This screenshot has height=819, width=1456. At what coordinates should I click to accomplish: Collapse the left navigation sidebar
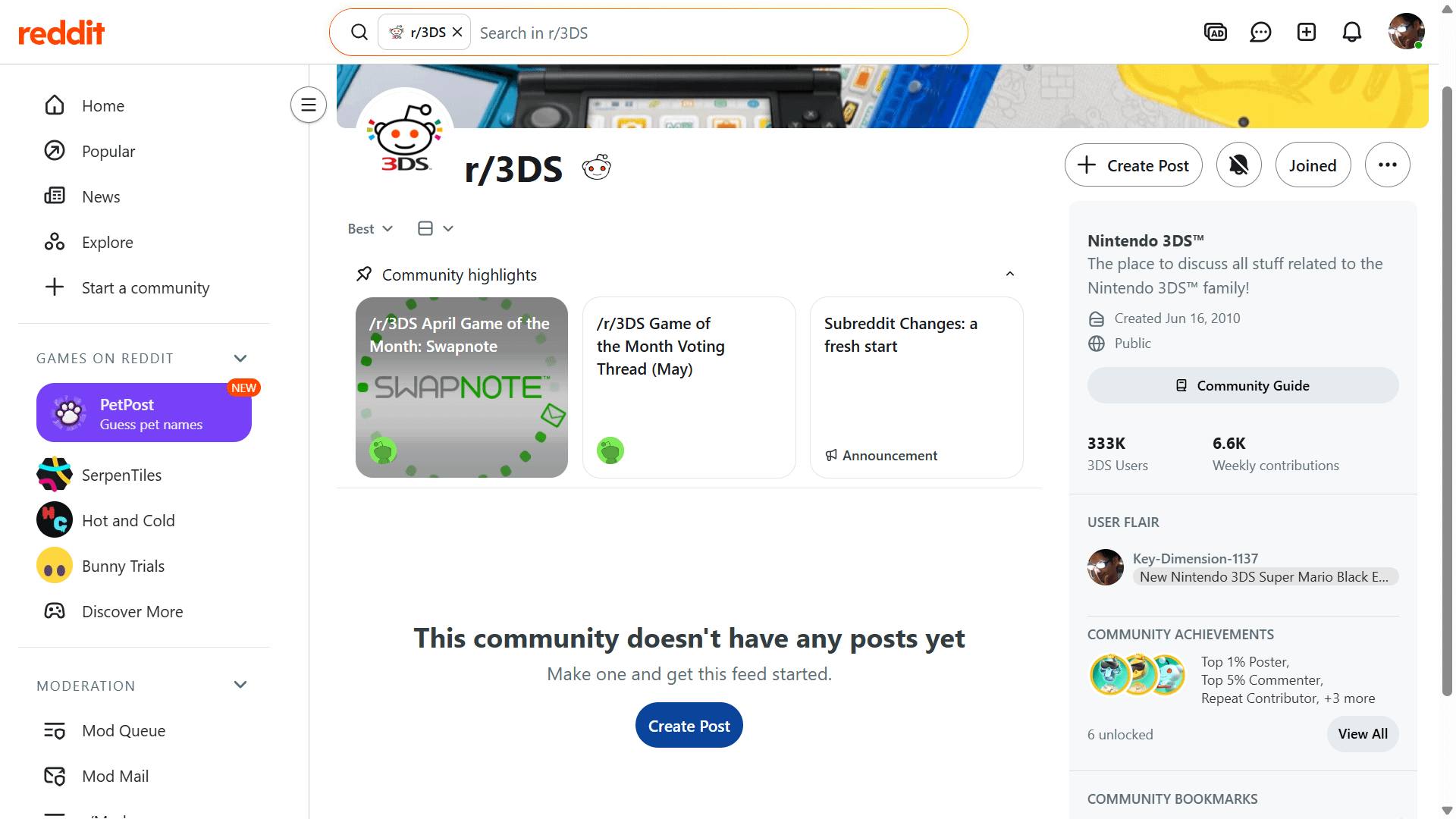309,105
